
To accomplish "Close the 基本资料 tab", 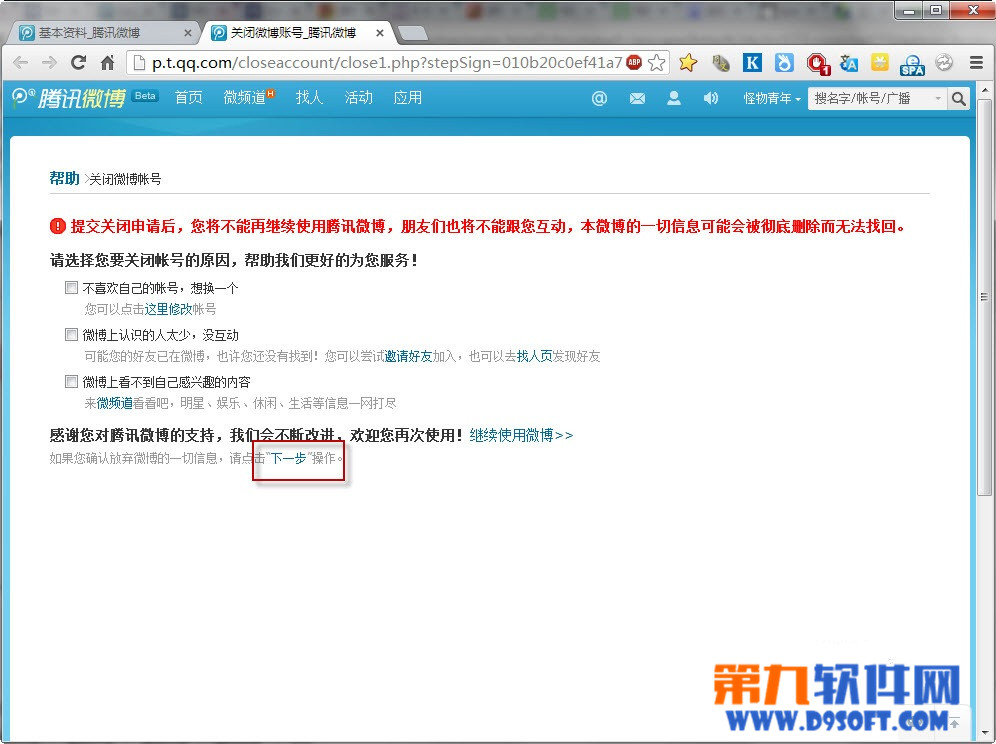I will click(x=188, y=33).
